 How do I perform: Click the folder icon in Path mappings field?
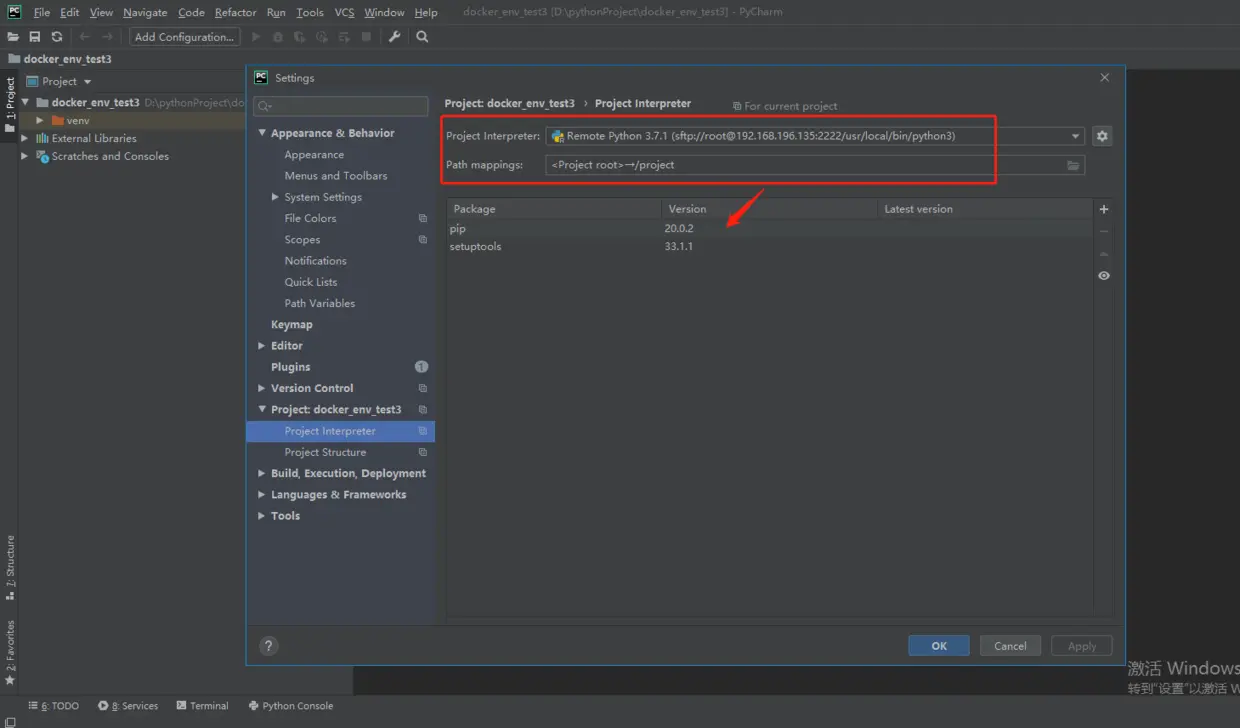1073,165
